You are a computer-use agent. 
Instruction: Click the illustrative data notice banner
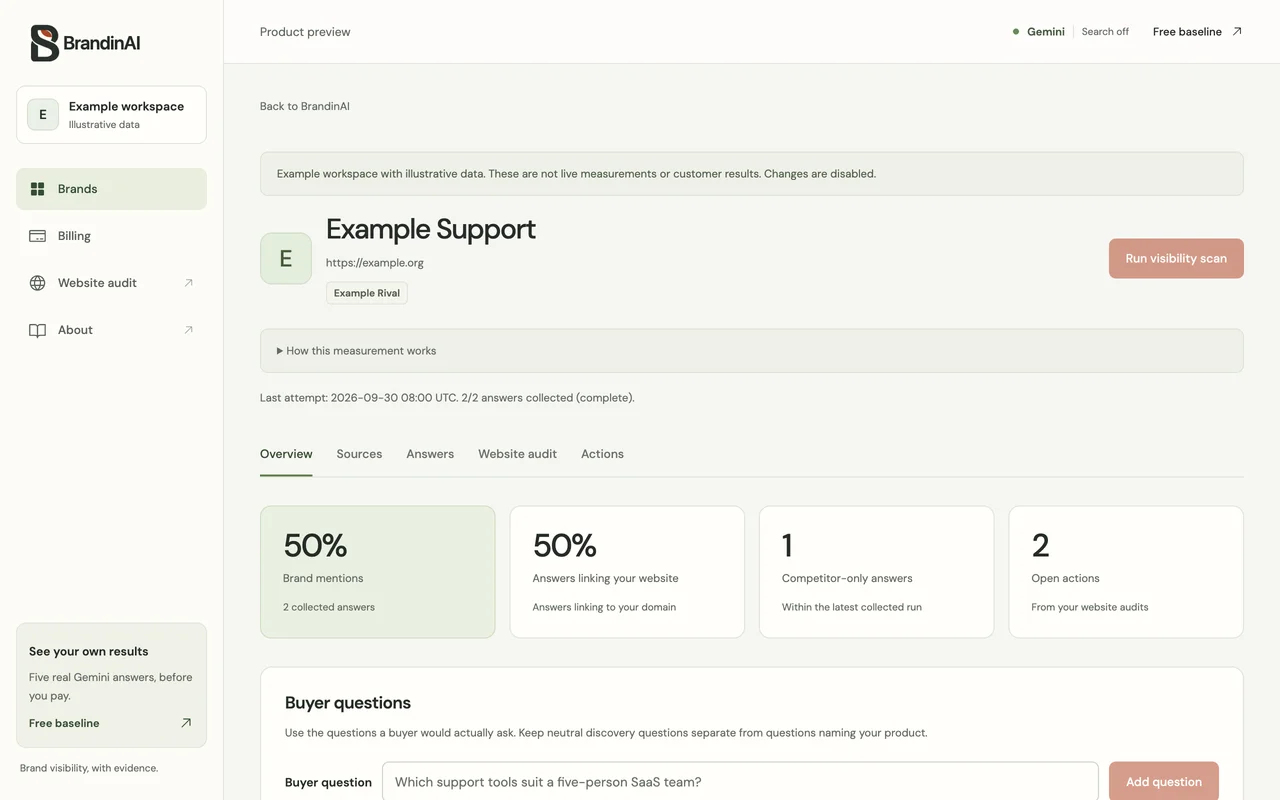(752, 174)
